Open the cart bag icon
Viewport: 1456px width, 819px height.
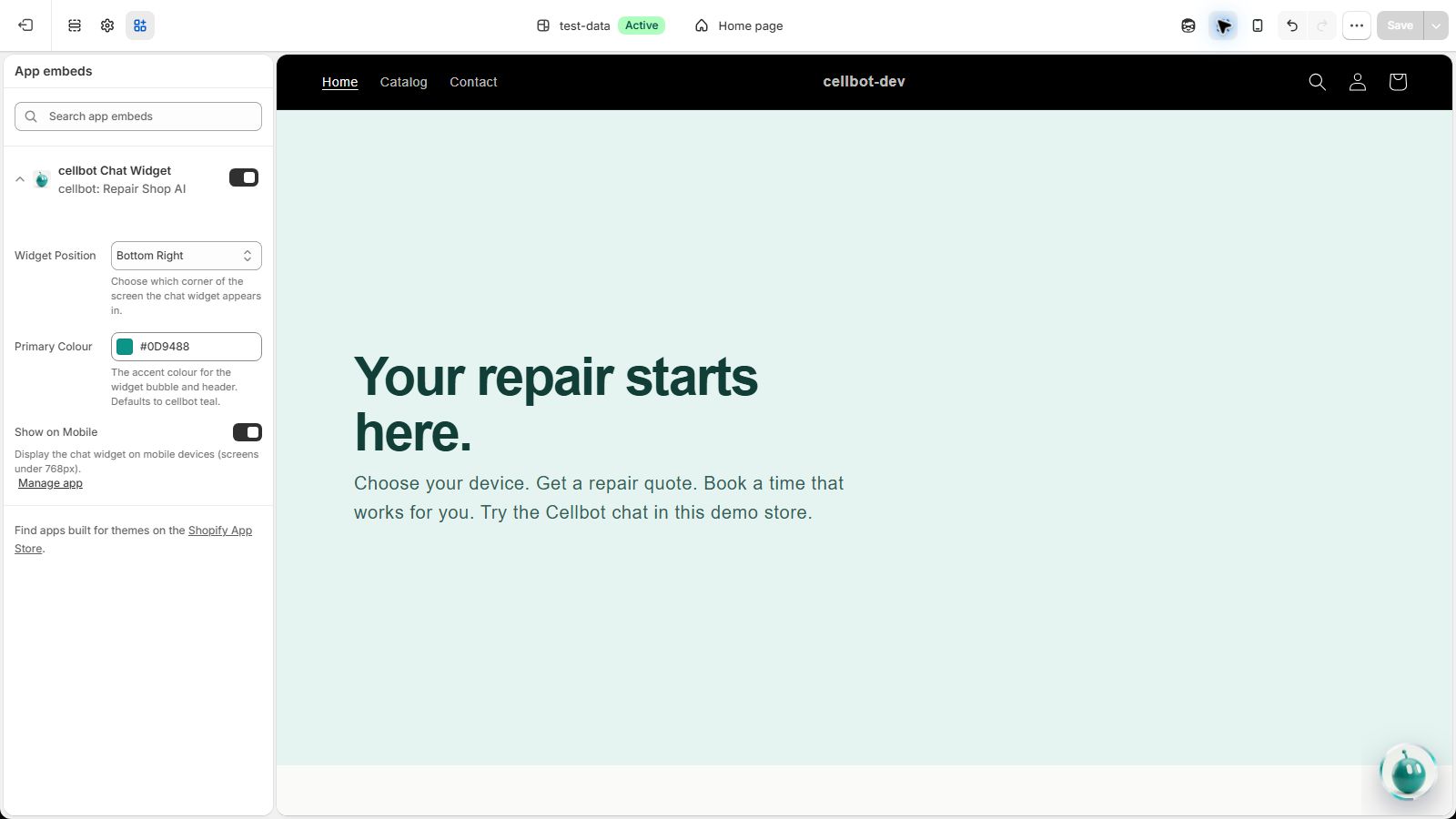point(1398,82)
